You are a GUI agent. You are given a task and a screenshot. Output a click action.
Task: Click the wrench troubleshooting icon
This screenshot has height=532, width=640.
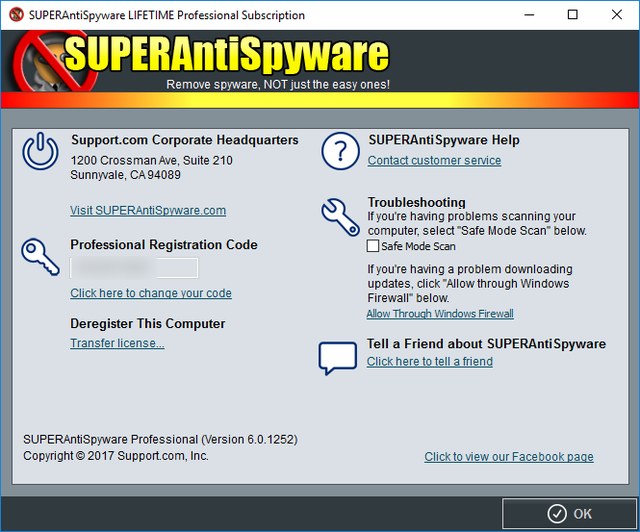click(x=339, y=215)
